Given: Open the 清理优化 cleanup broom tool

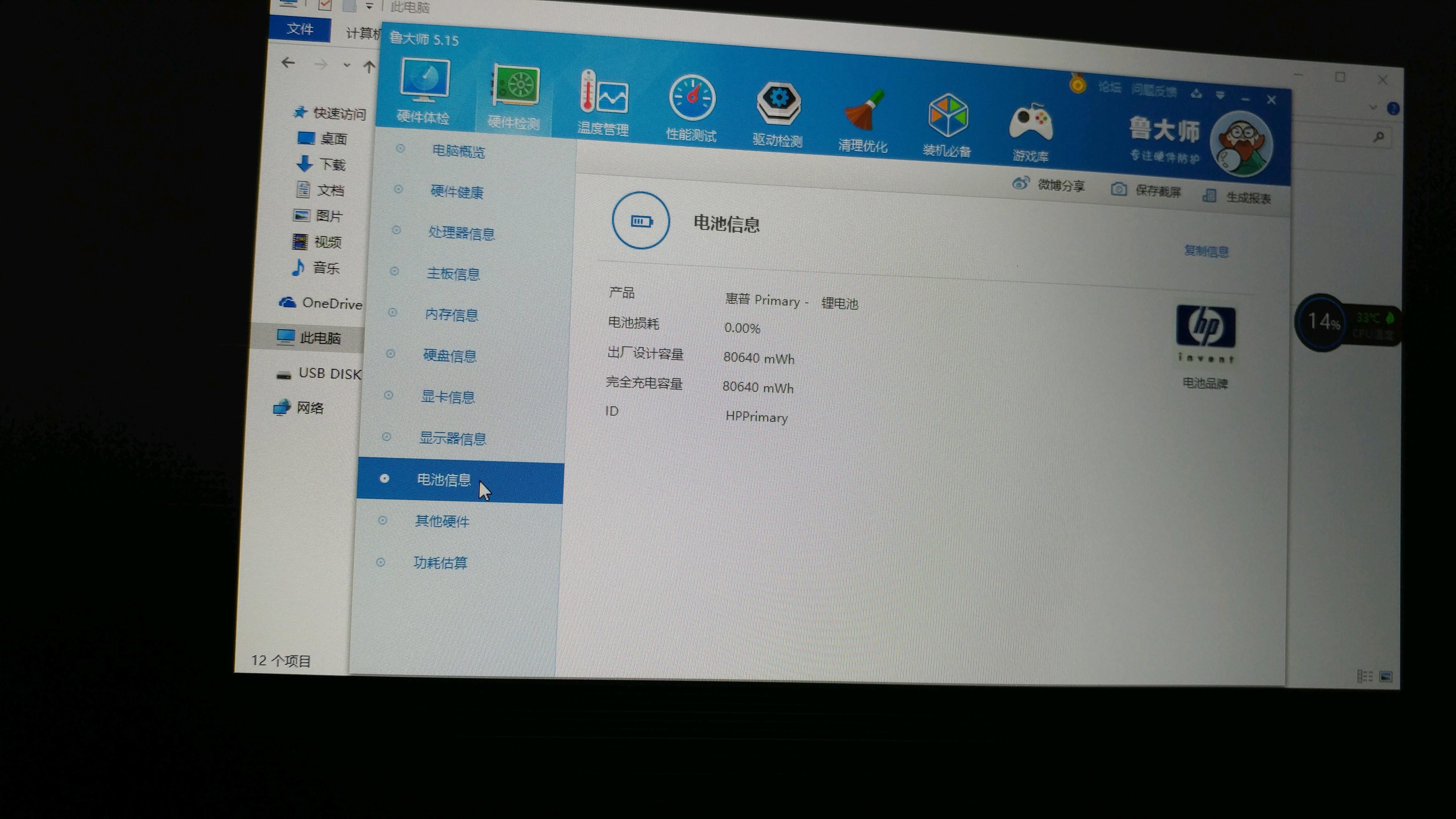Looking at the screenshot, I should pos(863,121).
